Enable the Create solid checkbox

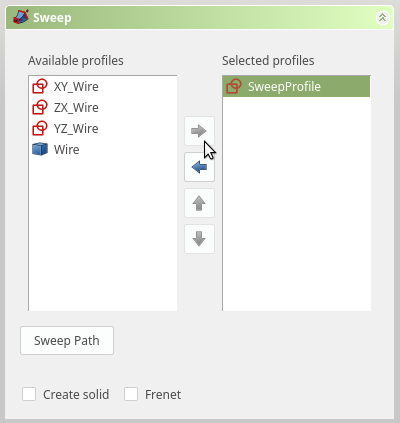click(x=29, y=394)
